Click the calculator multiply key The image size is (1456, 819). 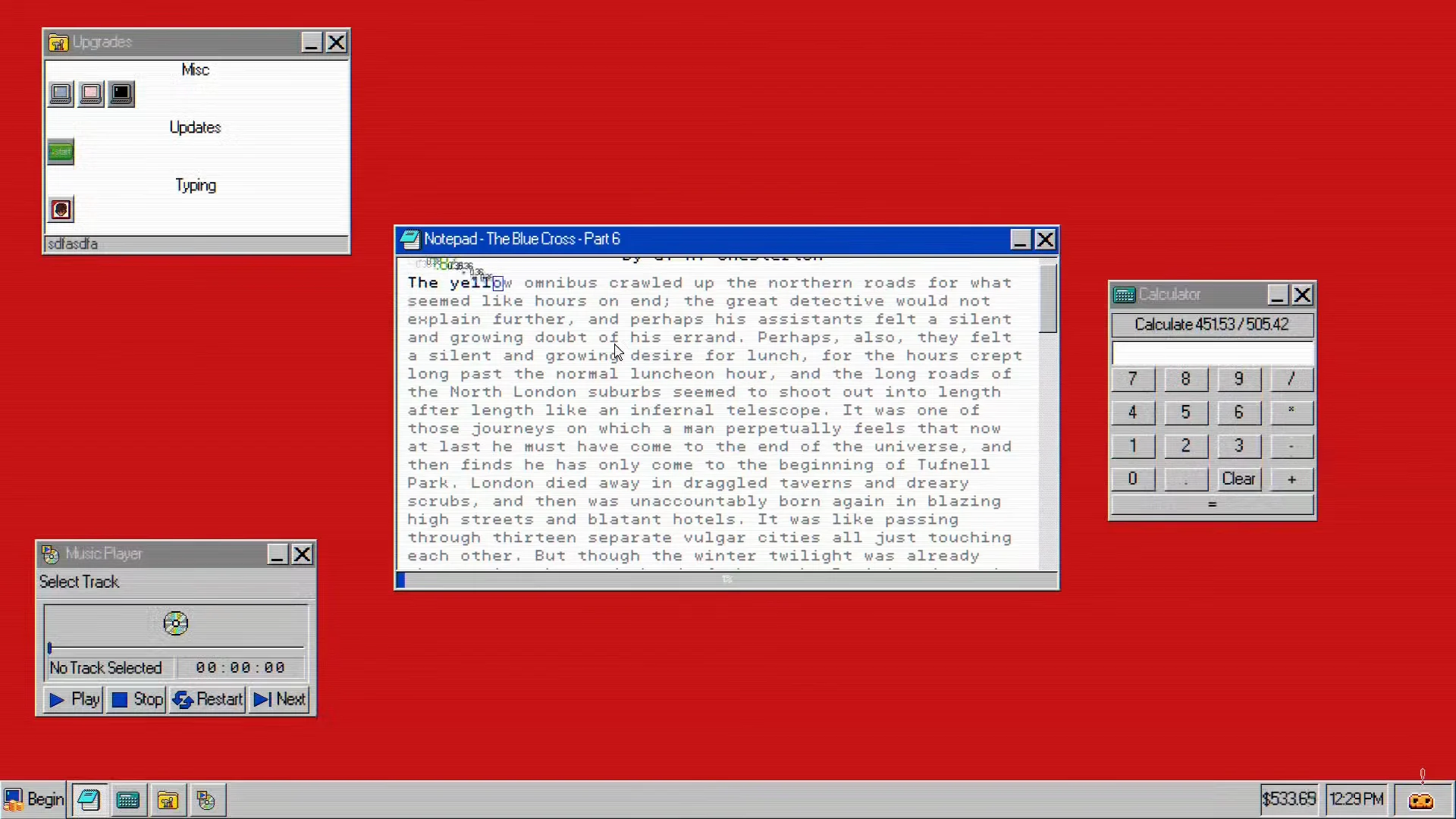pos(1291,413)
